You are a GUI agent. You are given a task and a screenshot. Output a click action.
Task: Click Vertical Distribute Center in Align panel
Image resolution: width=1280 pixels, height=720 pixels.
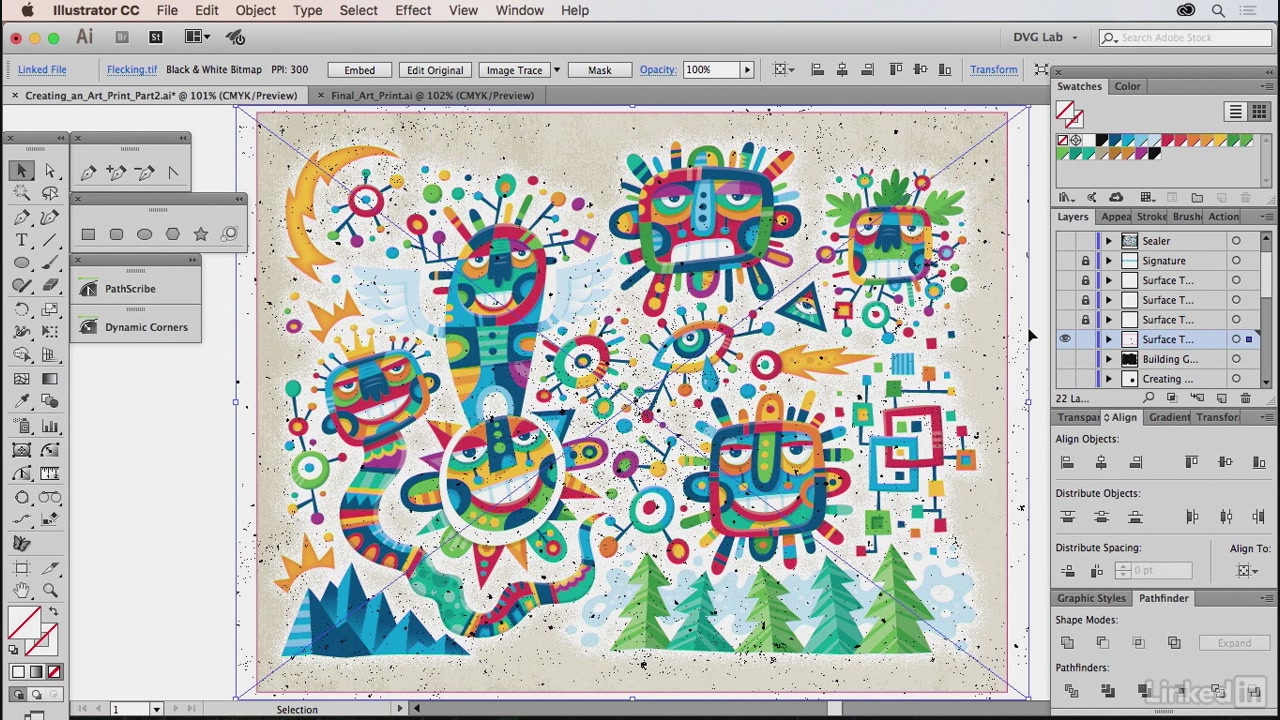[1101, 517]
